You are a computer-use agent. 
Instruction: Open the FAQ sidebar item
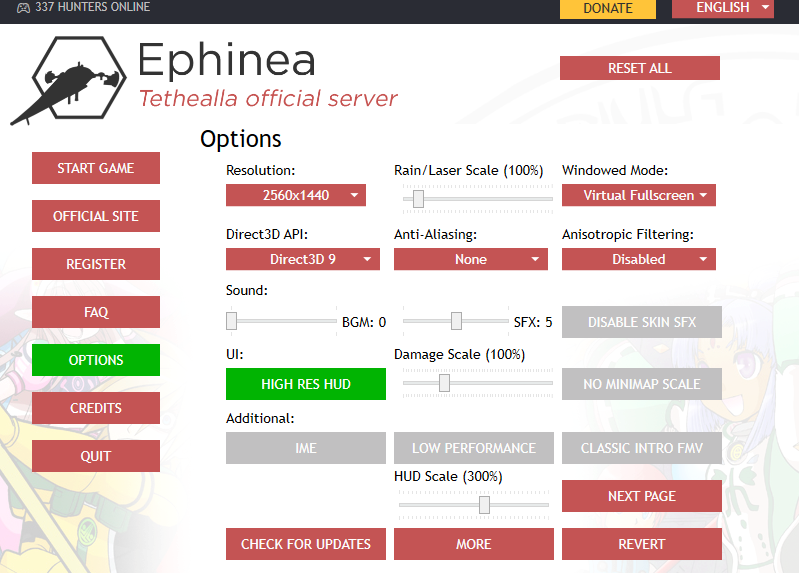coord(96,312)
